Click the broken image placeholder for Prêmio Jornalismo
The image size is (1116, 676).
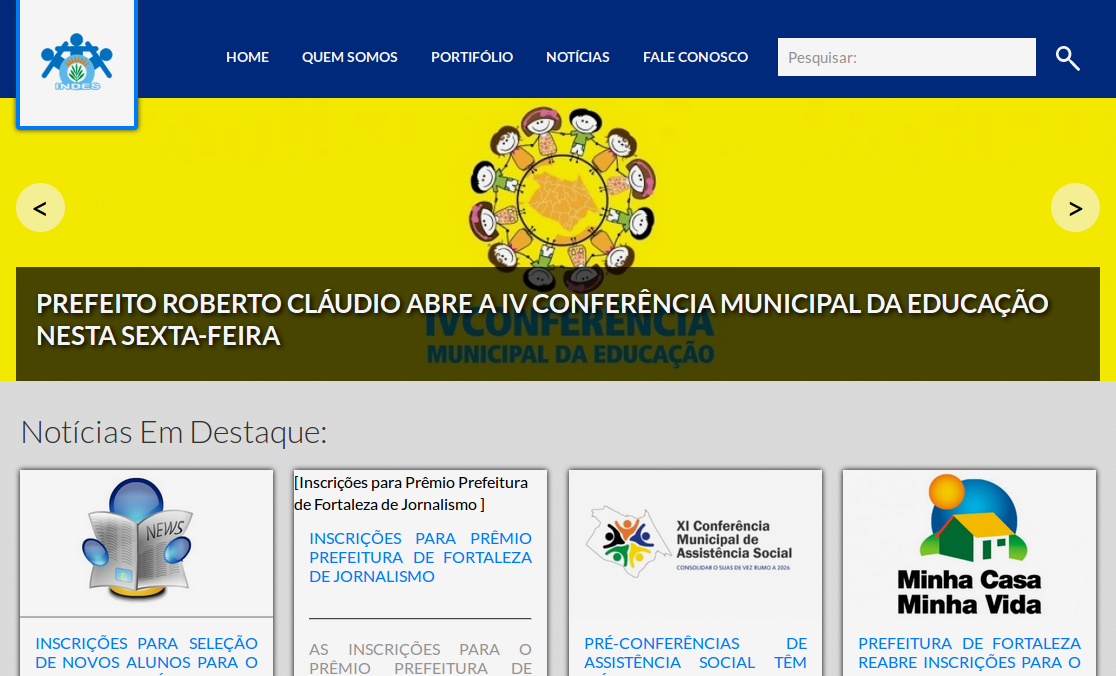[x=410, y=493]
